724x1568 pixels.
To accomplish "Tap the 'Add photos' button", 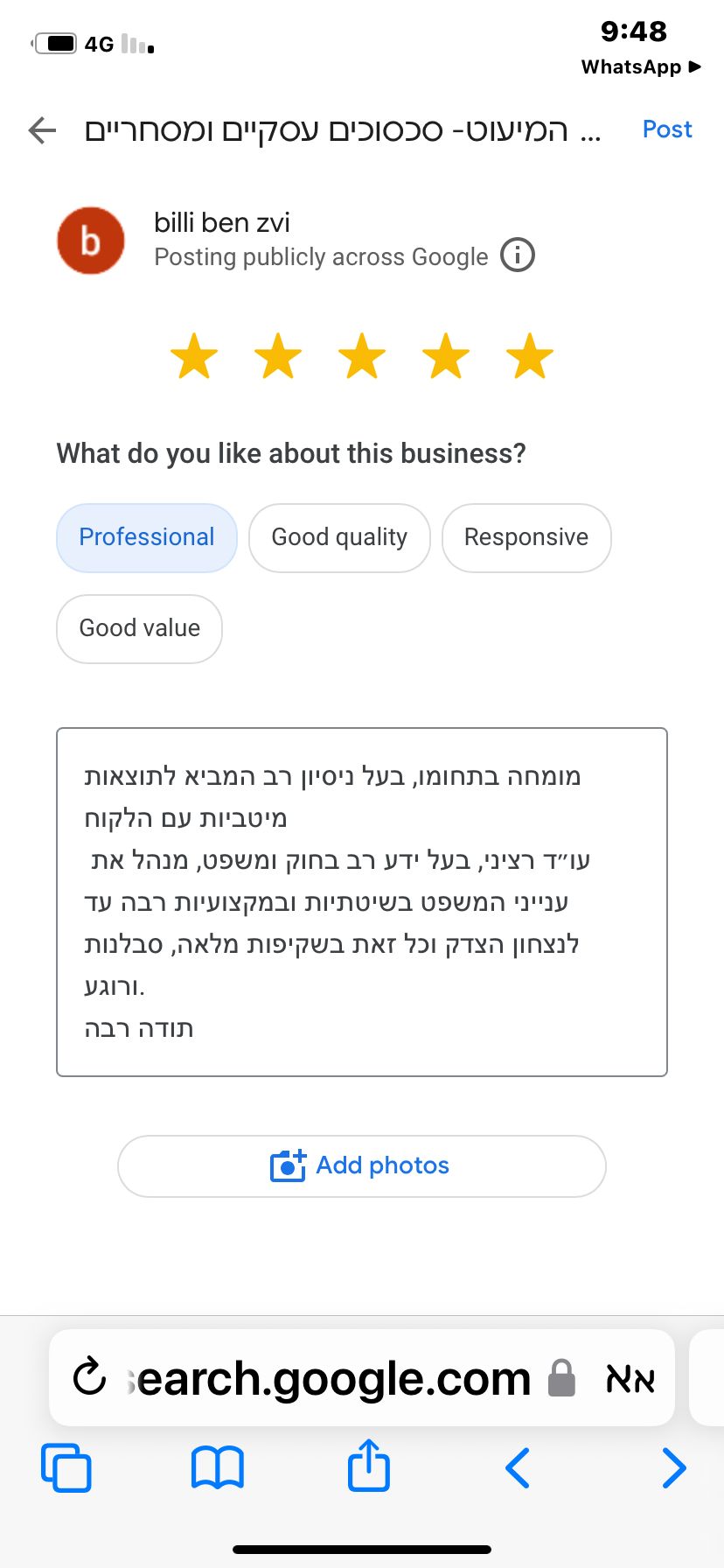I will click(362, 1165).
